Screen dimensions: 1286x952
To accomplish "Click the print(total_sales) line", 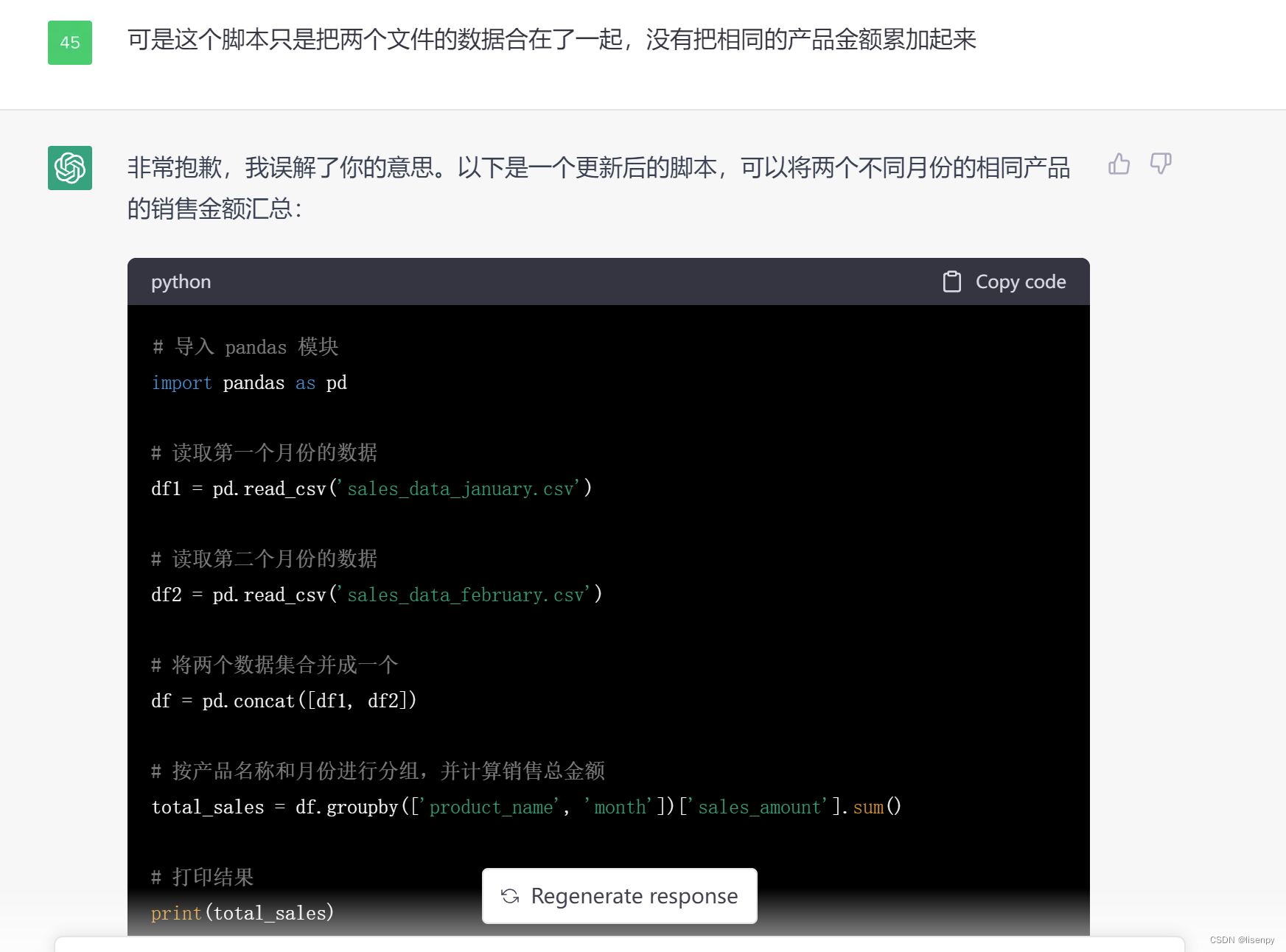I will tap(242, 913).
